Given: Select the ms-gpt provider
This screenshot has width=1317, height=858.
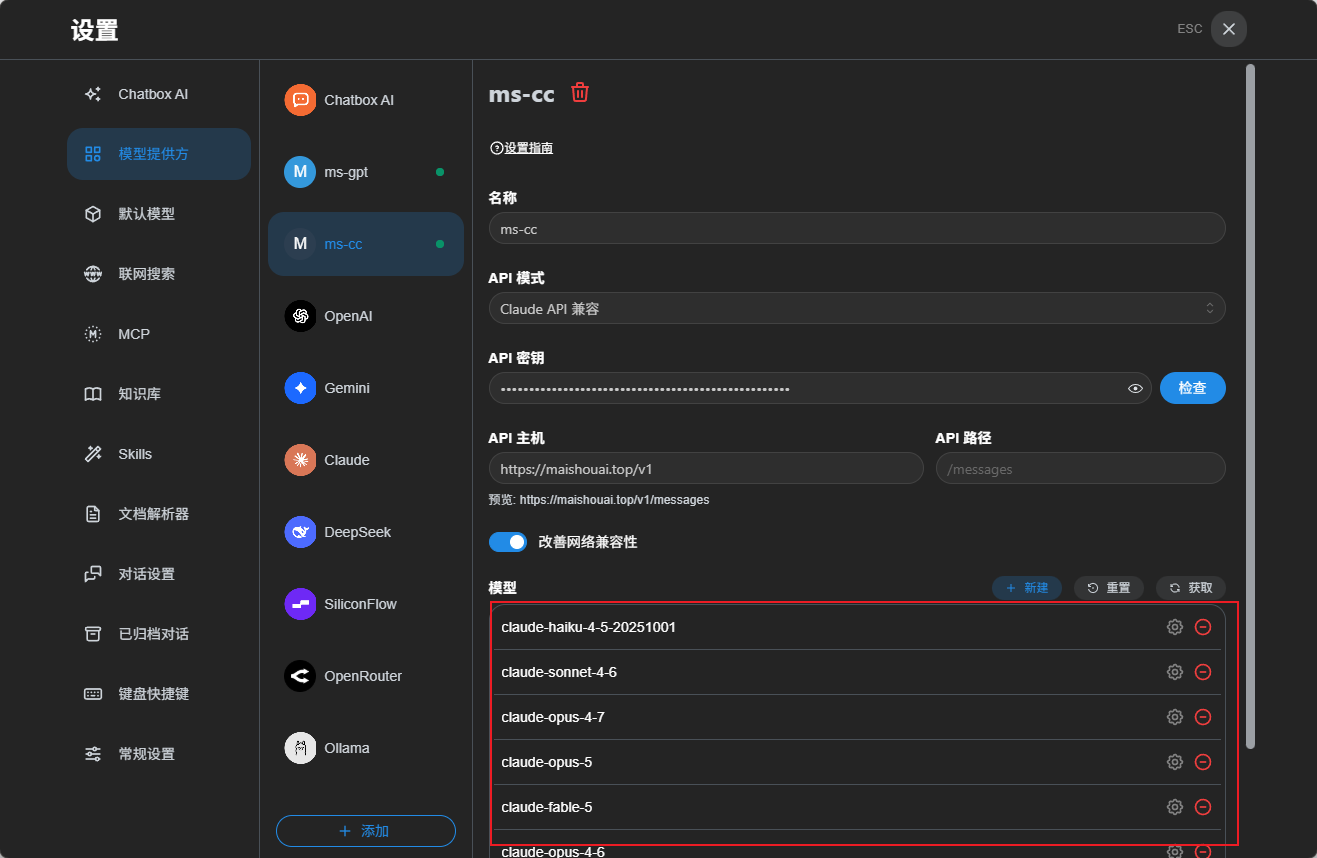Looking at the screenshot, I should [366, 172].
